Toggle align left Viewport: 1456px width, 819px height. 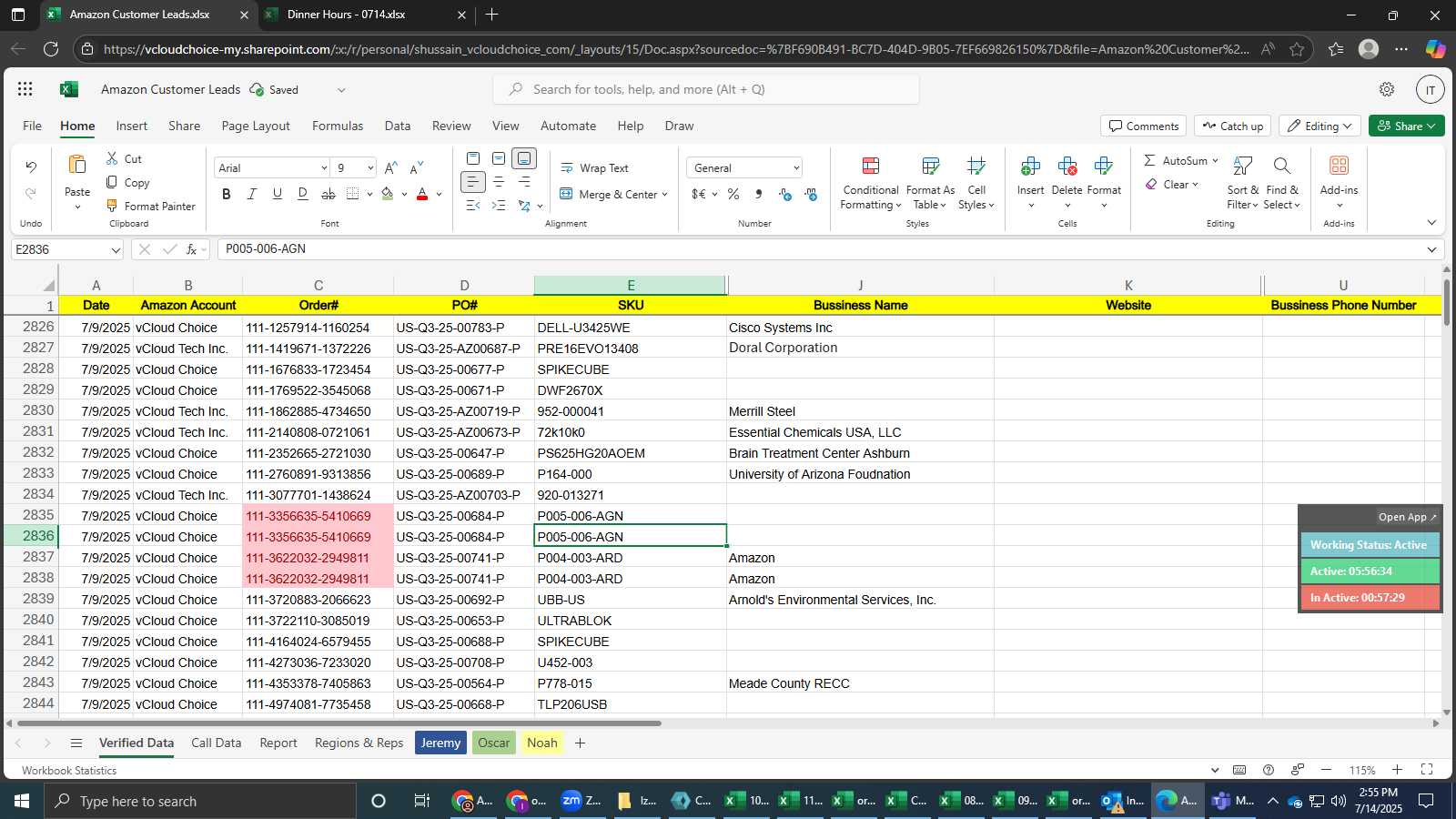[x=473, y=182]
